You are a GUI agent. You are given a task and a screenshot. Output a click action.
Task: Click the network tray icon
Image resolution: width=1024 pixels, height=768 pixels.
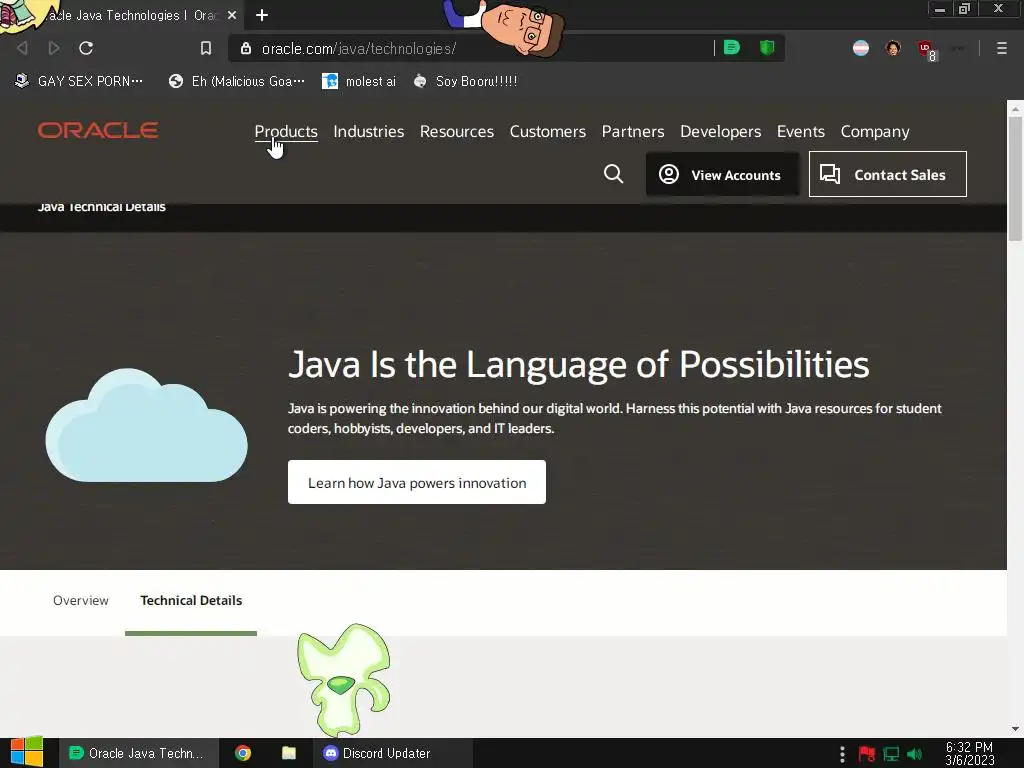(x=891, y=754)
